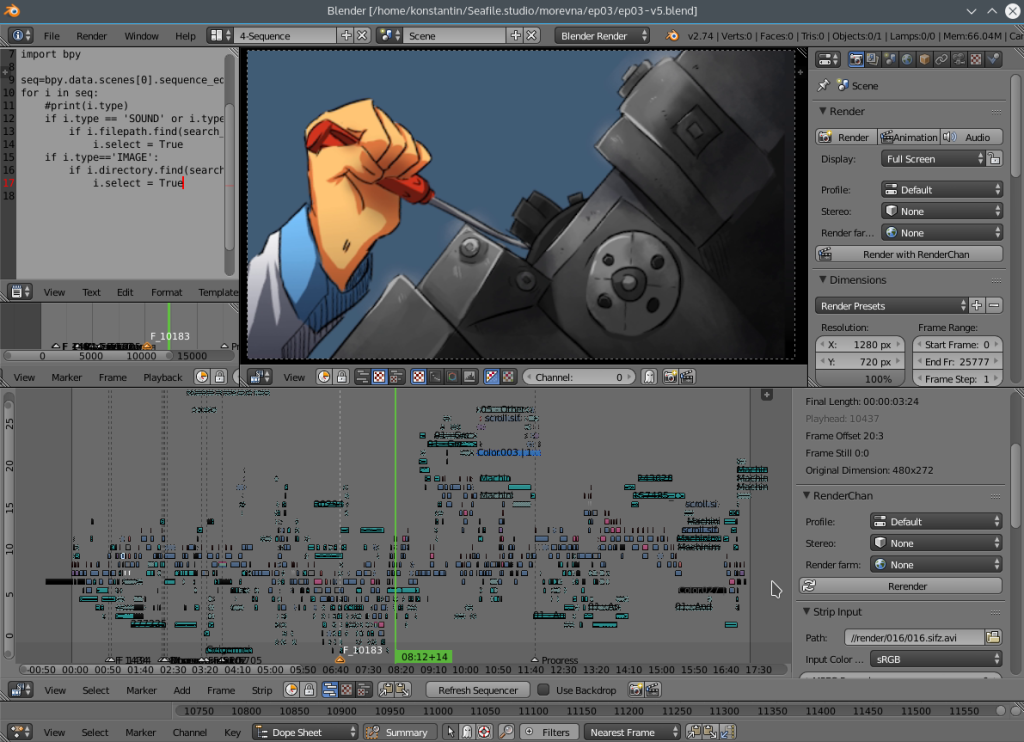Click Render with RenderChan button
The width and height of the screenshot is (1024, 742).
pyautogui.click(x=908, y=254)
